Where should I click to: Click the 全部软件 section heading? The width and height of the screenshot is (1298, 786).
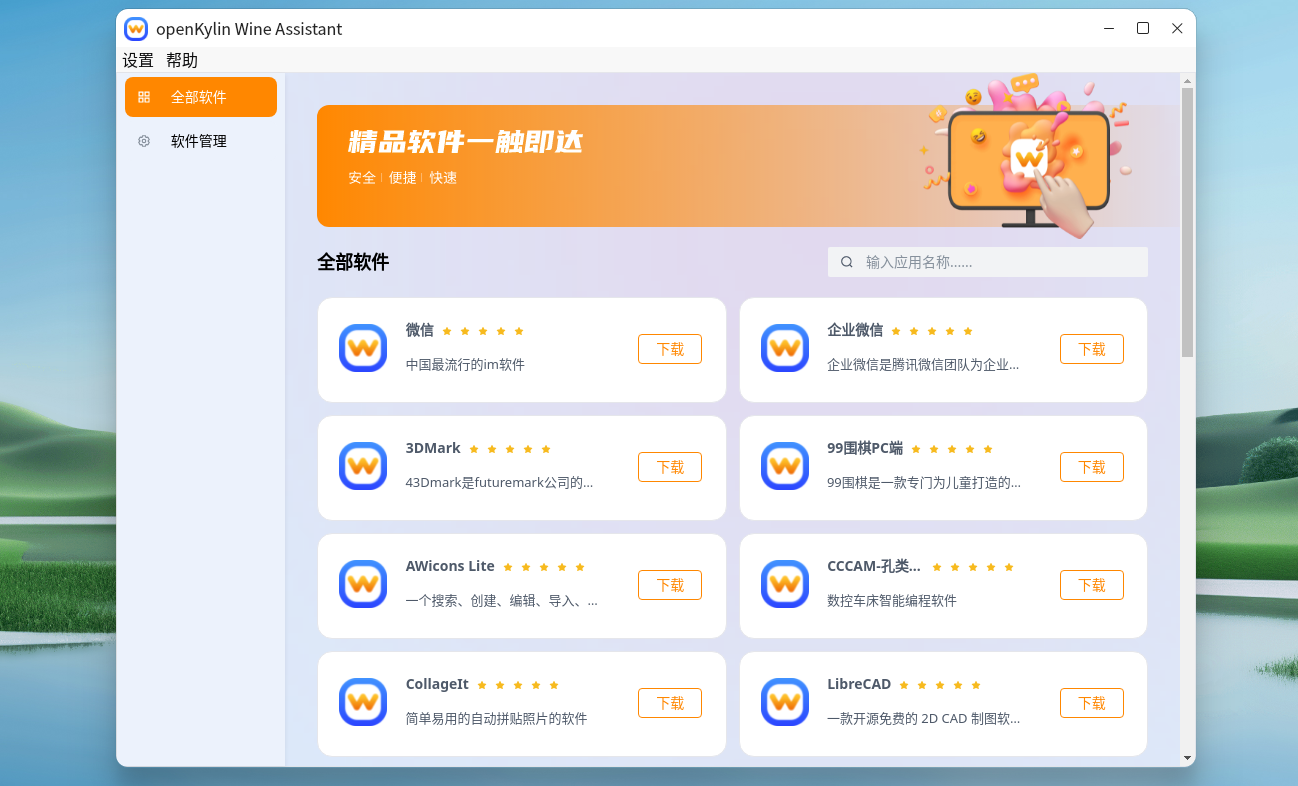(x=353, y=262)
